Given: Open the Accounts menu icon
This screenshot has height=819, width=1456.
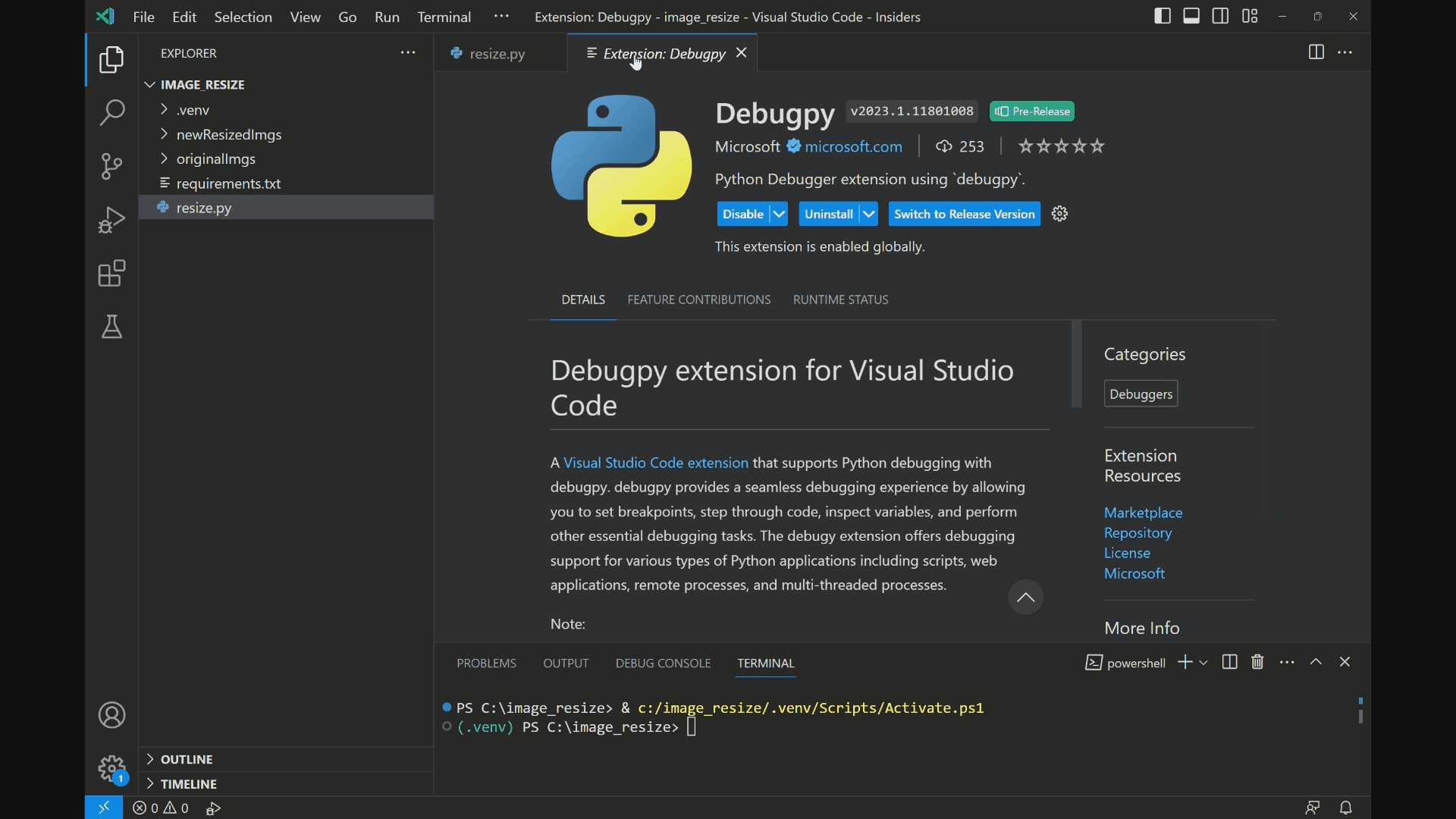Looking at the screenshot, I should pyautogui.click(x=111, y=715).
